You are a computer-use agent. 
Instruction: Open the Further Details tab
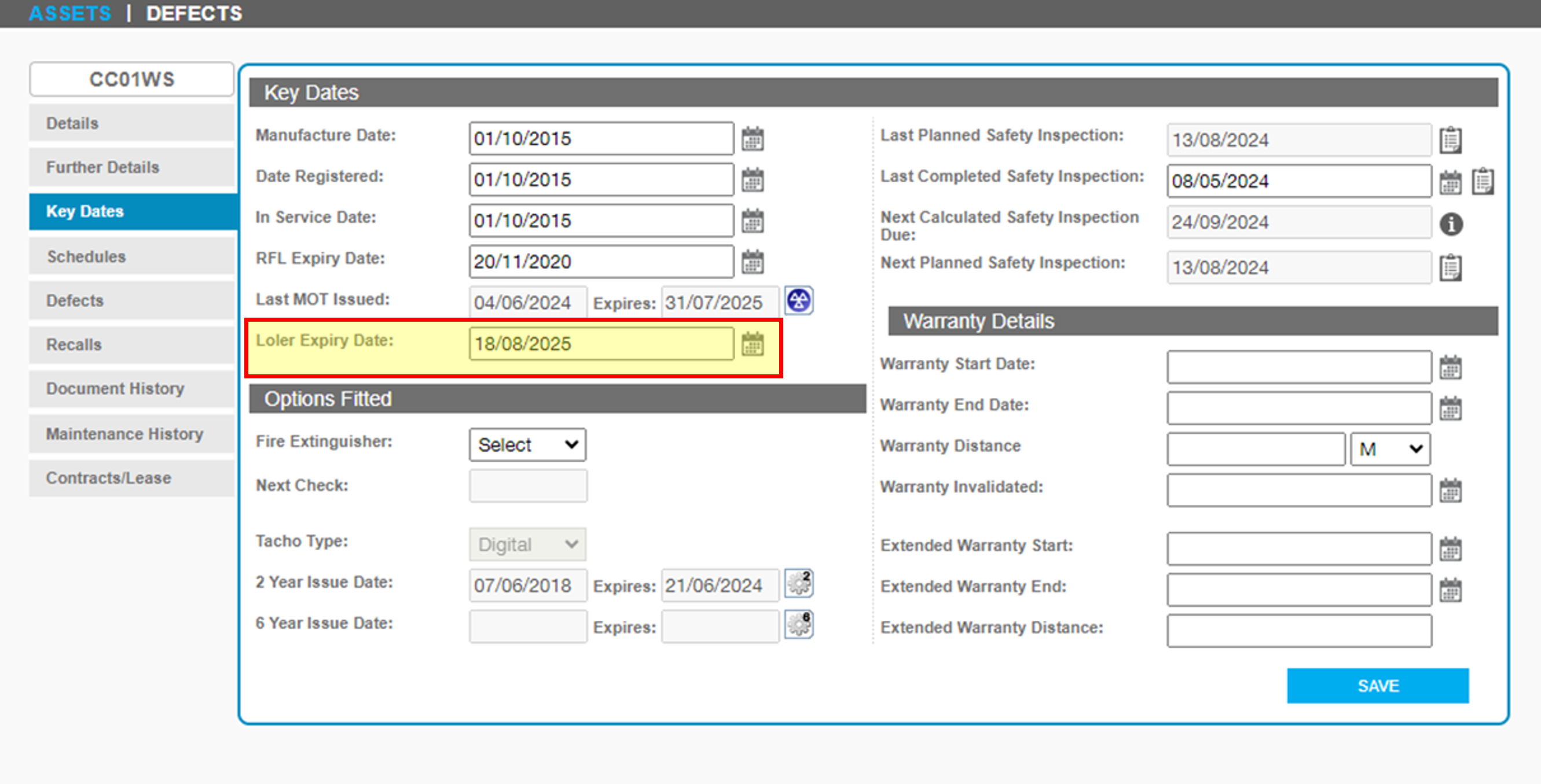coord(131,167)
